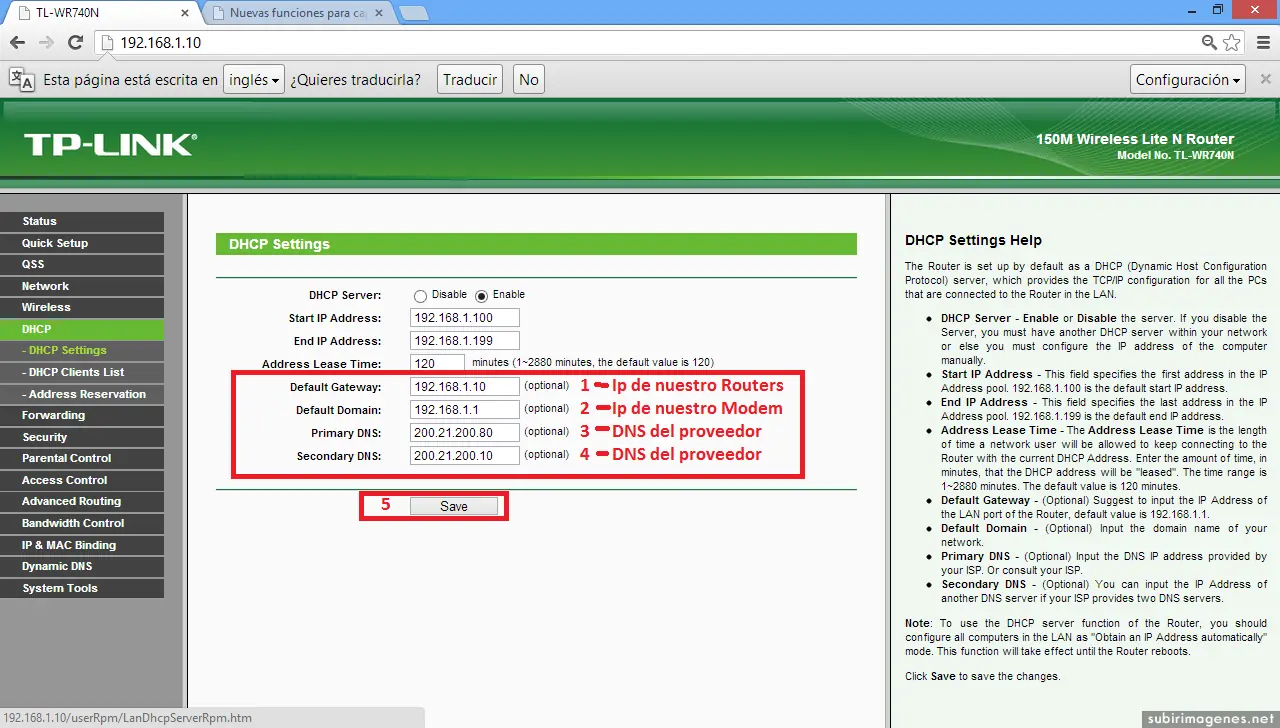Image resolution: width=1280 pixels, height=728 pixels.
Task: Open the Security menu
Action: click(x=82, y=437)
